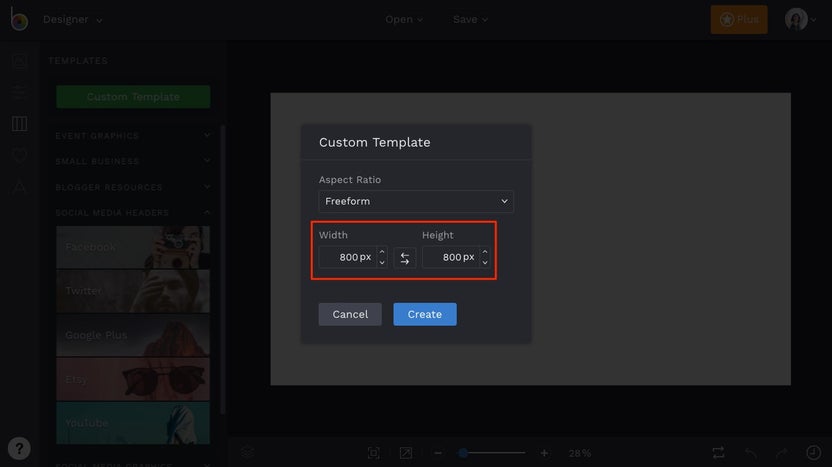Open the user profile avatar menu

click(800, 20)
